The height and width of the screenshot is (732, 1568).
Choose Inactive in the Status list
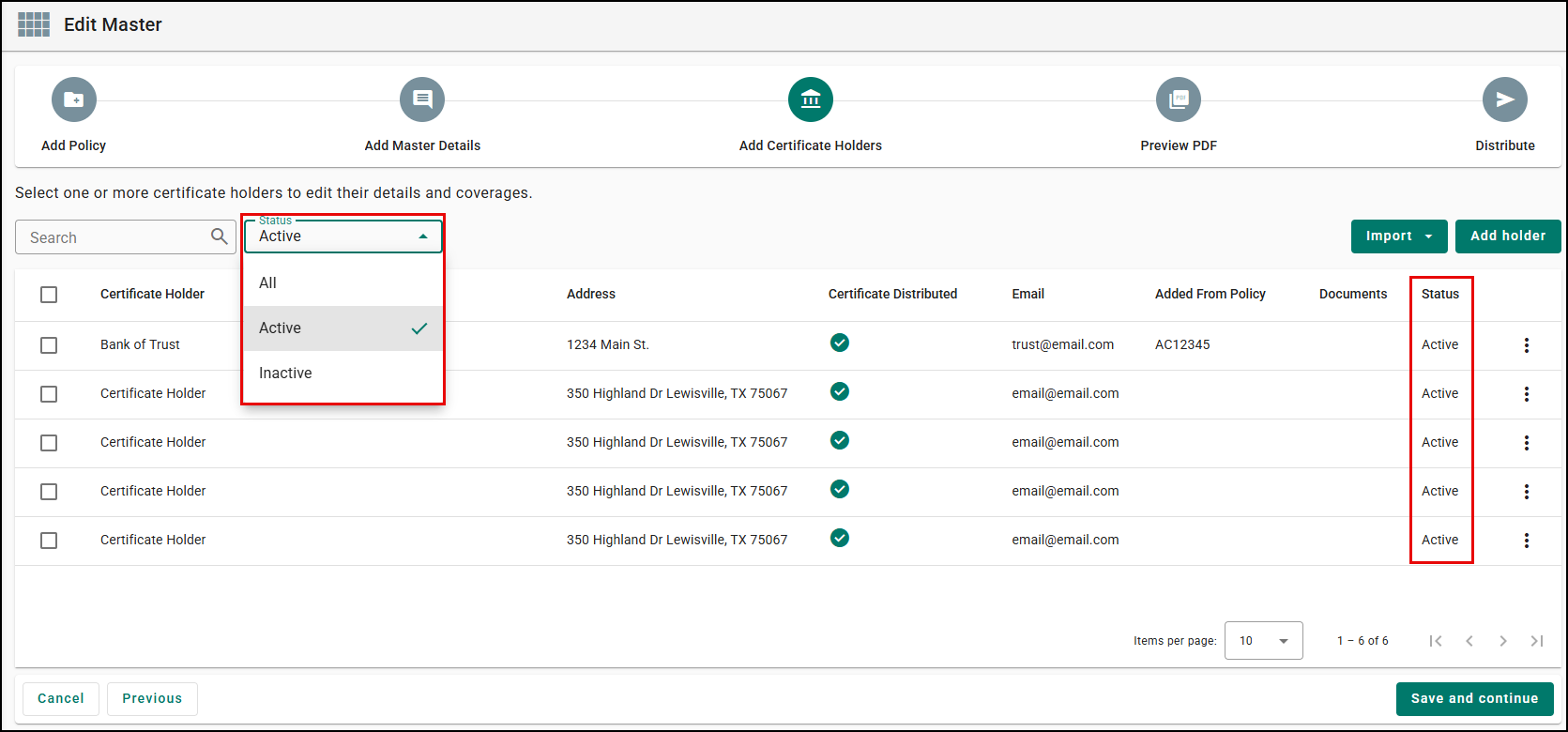(343, 374)
